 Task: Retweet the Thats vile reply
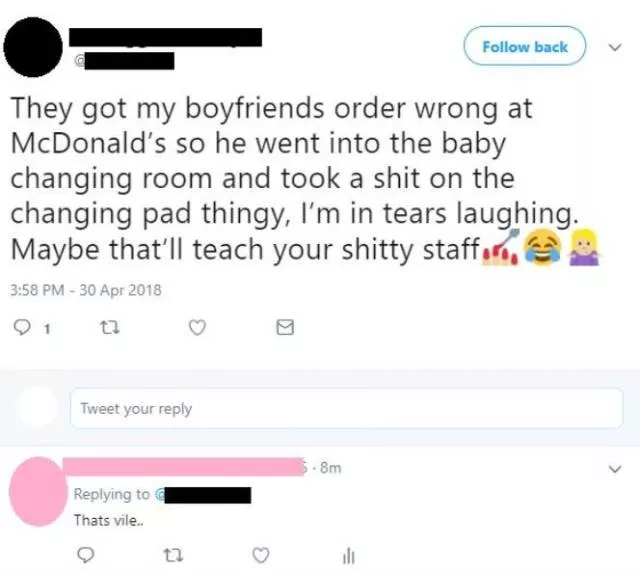(173, 555)
